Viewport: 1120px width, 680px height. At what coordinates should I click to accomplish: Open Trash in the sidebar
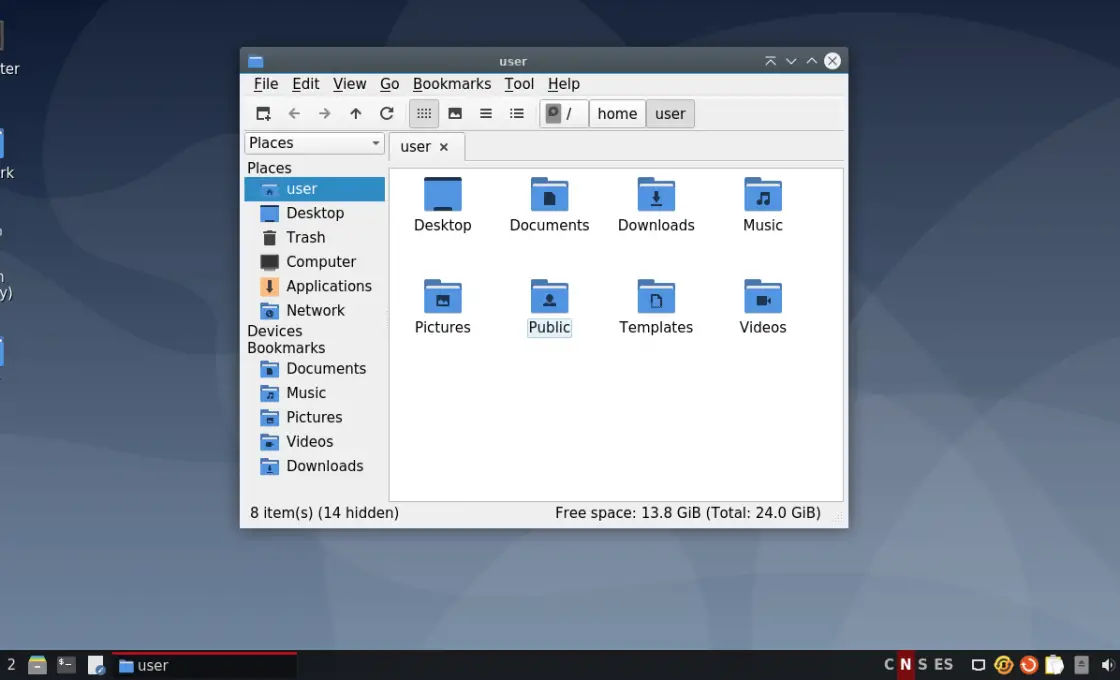(x=314, y=237)
